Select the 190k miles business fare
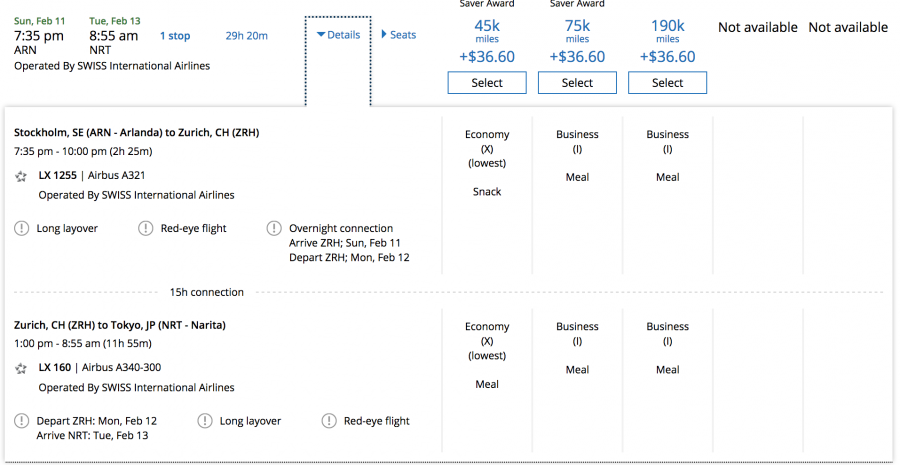The image size is (900, 465). pos(667,83)
